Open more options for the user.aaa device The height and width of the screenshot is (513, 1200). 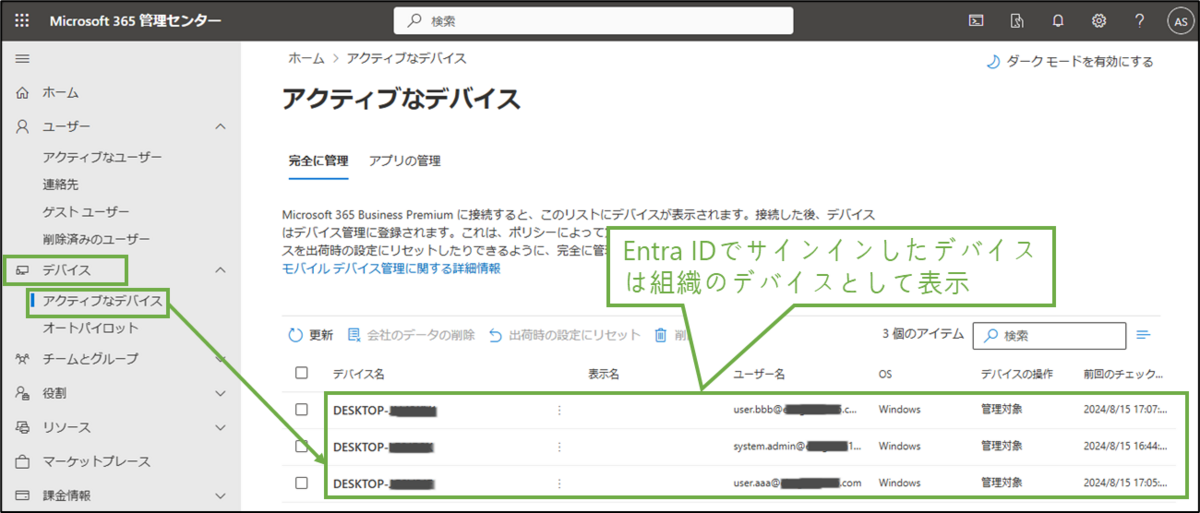pyautogui.click(x=559, y=482)
